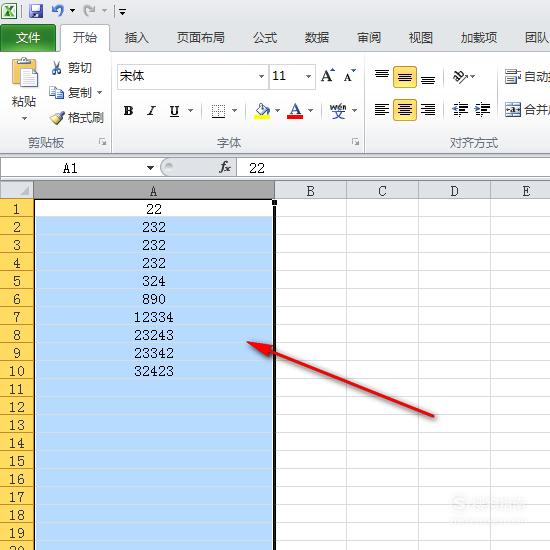Click the Select All corner triangle
Image resolution: width=550 pixels, height=550 pixels.
[17, 190]
